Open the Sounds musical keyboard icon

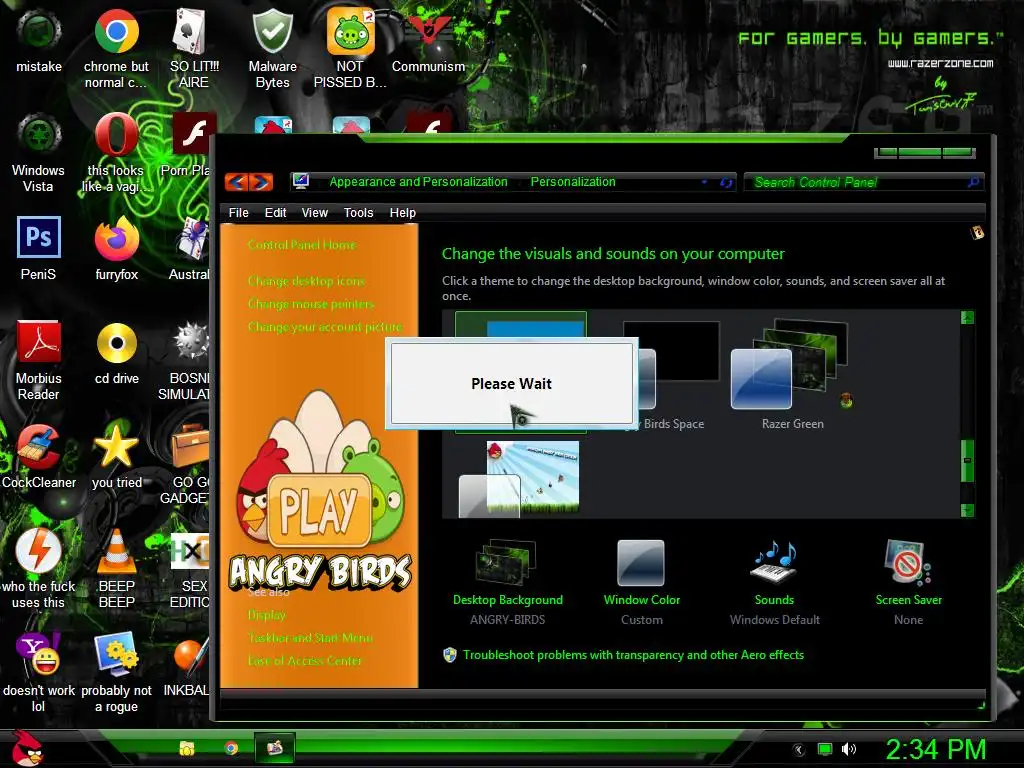click(x=775, y=562)
